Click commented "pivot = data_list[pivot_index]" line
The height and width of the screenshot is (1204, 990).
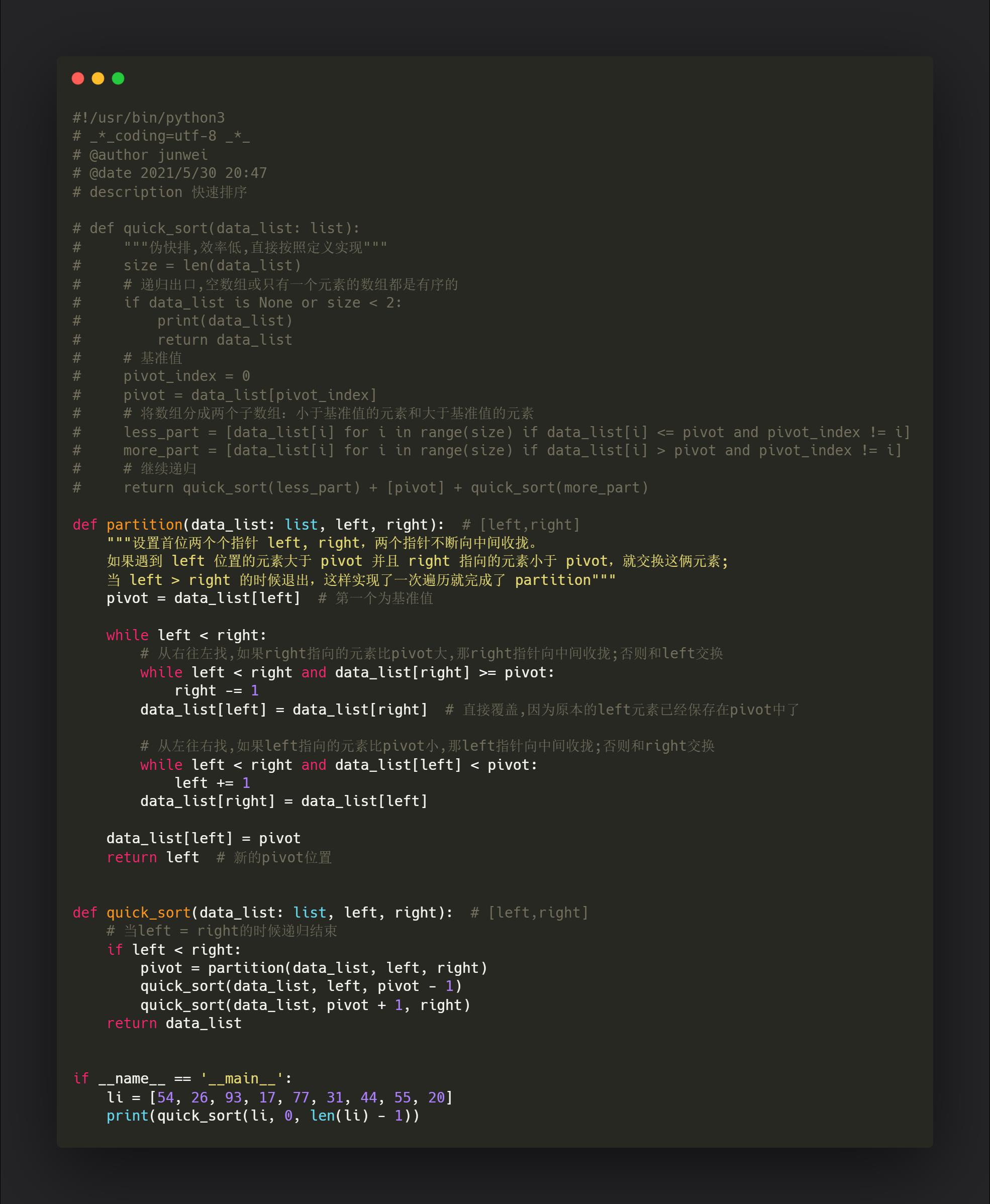(x=250, y=394)
